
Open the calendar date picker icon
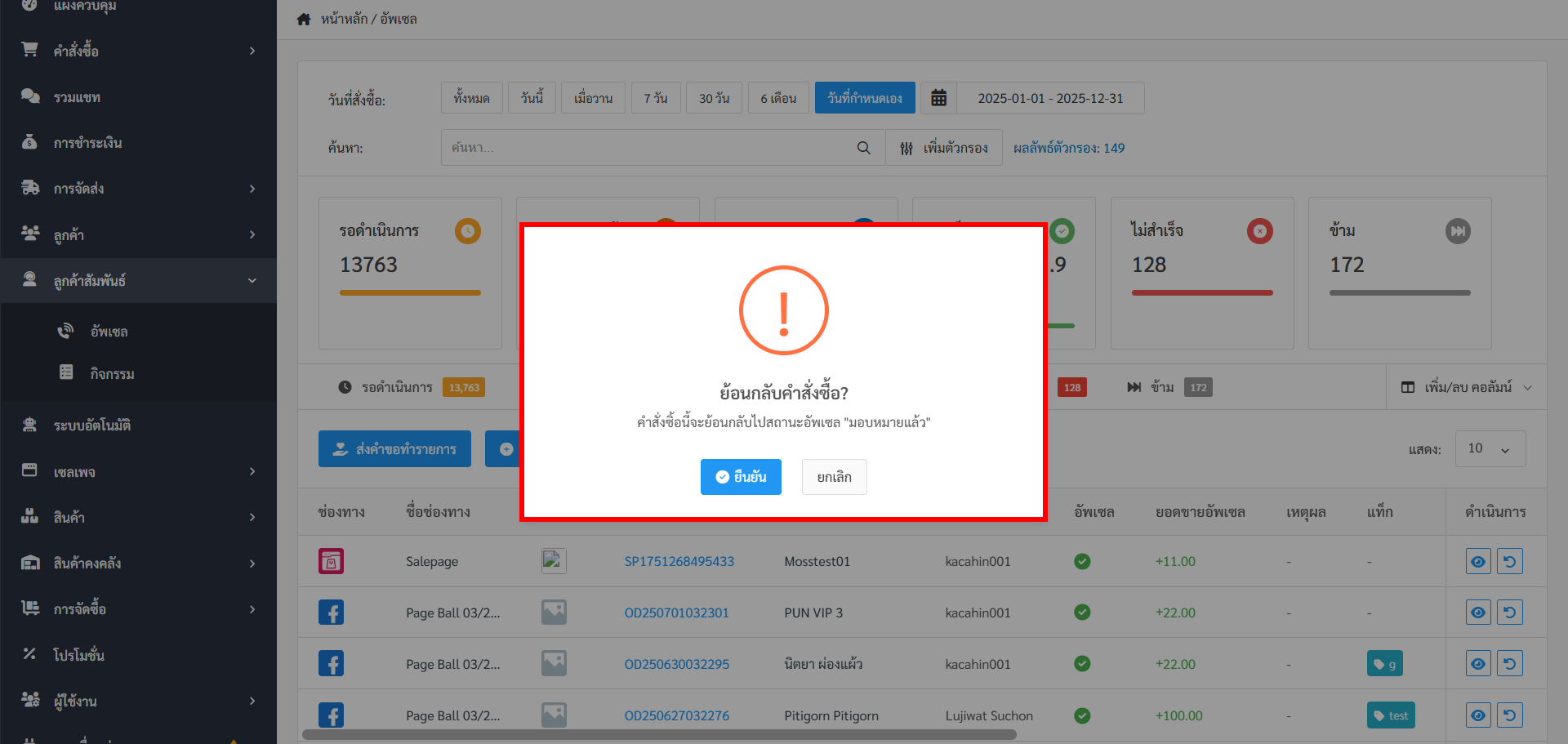point(938,98)
